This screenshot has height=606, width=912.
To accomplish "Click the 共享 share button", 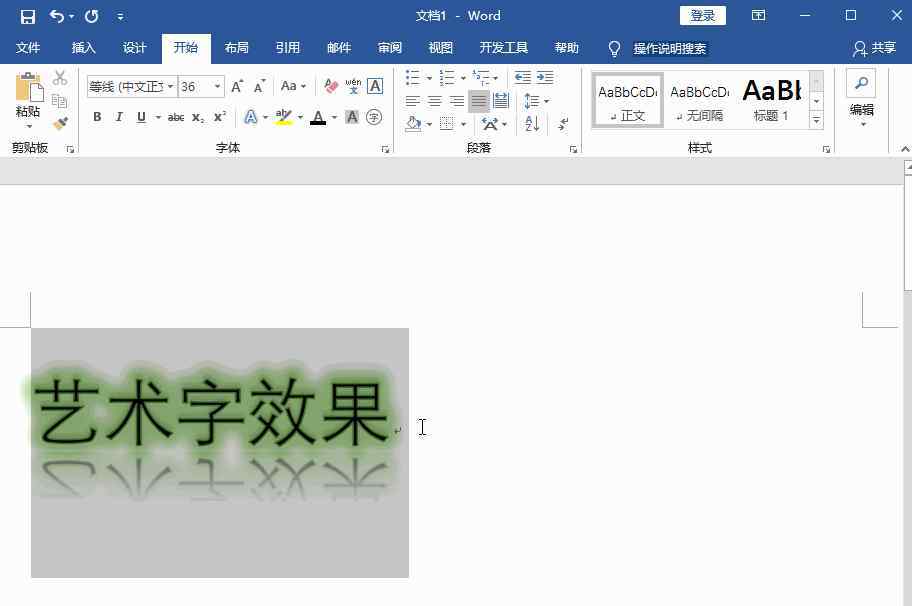I will point(874,48).
